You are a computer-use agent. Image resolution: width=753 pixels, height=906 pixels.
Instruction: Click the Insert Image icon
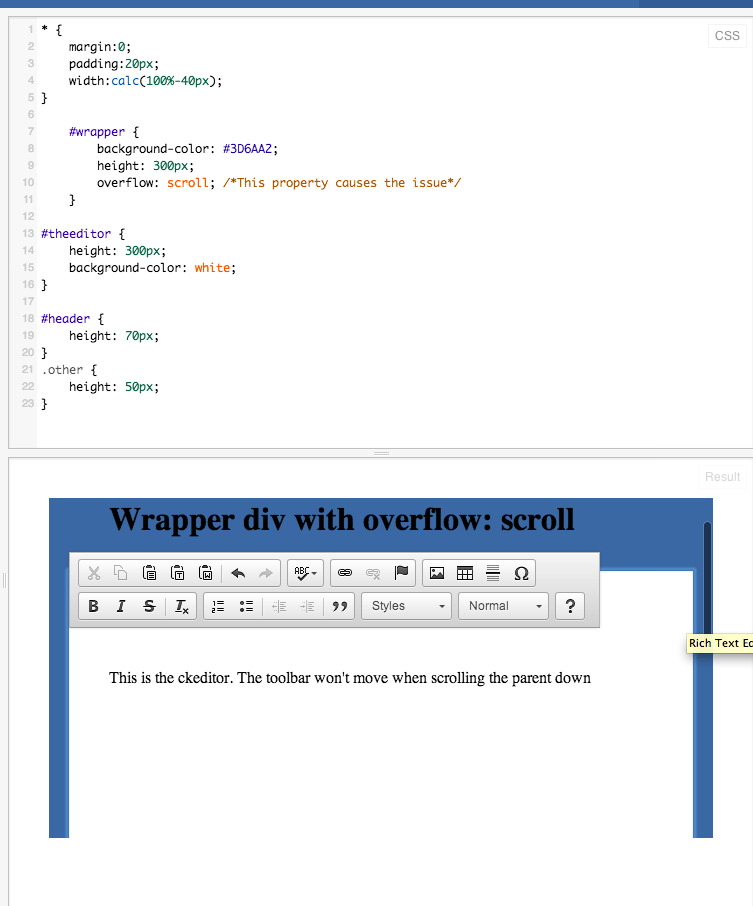tap(437, 573)
